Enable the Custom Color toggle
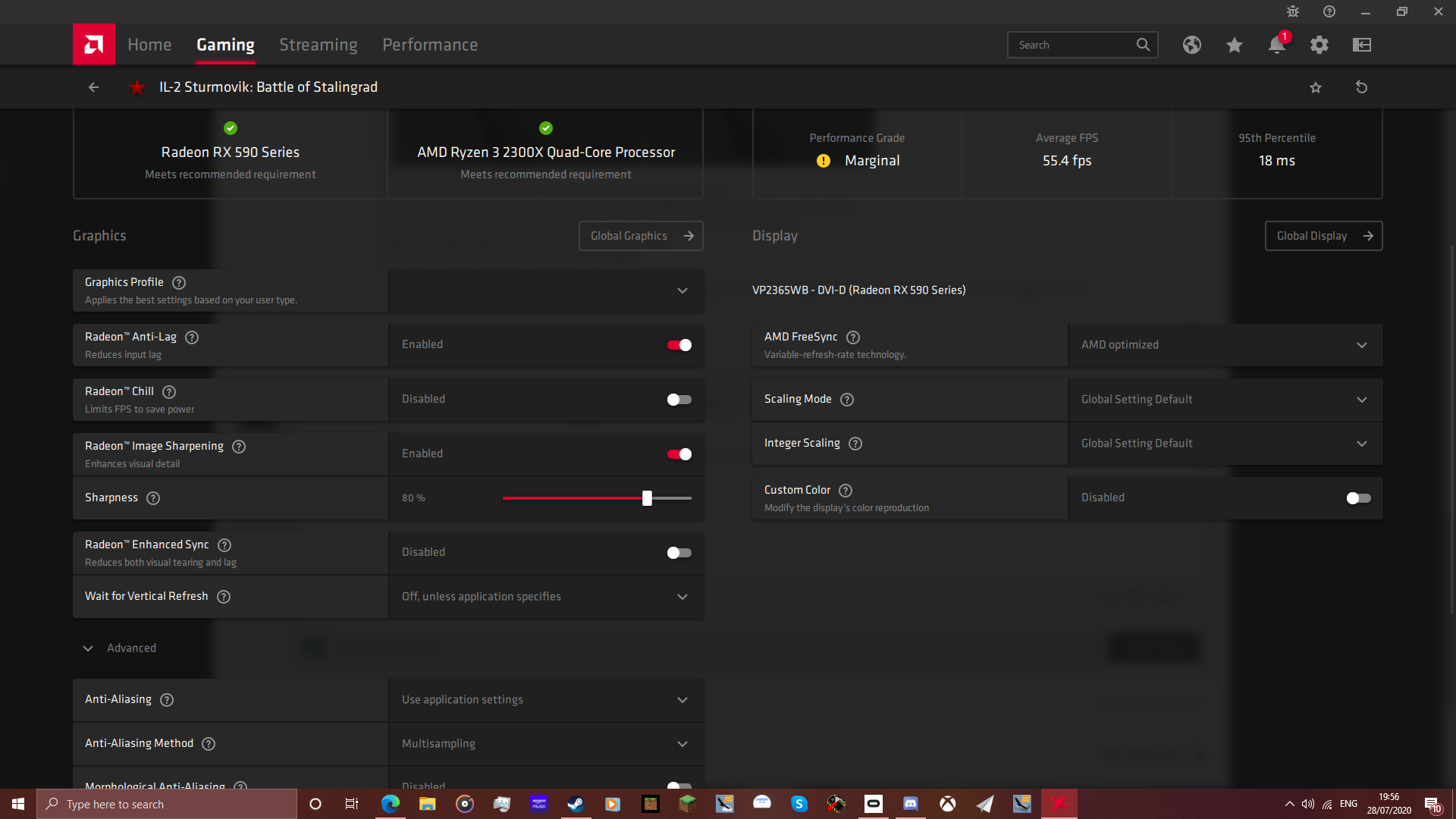The image size is (1456, 819). pyautogui.click(x=1358, y=498)
